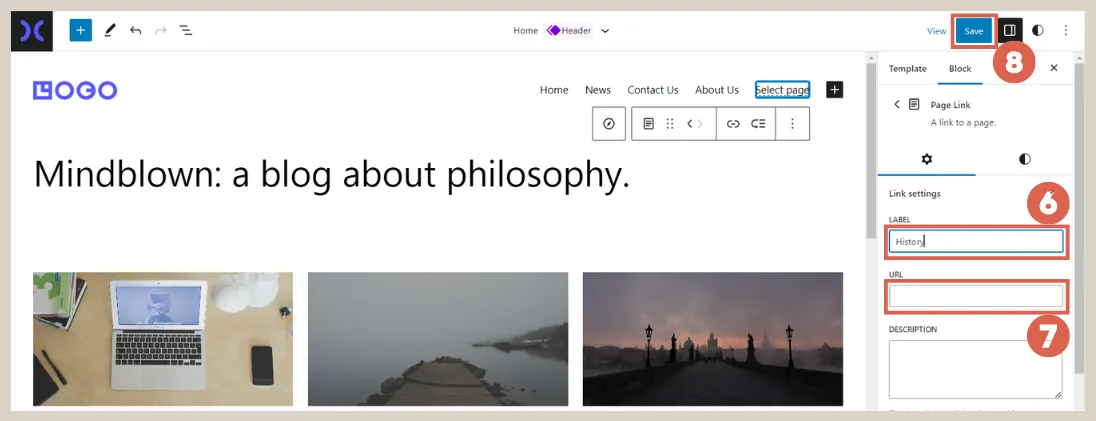Click the 'Page Link' title in sidebar
The width and height of the screenshot is (1096, 421).
(x=951, y=105)
